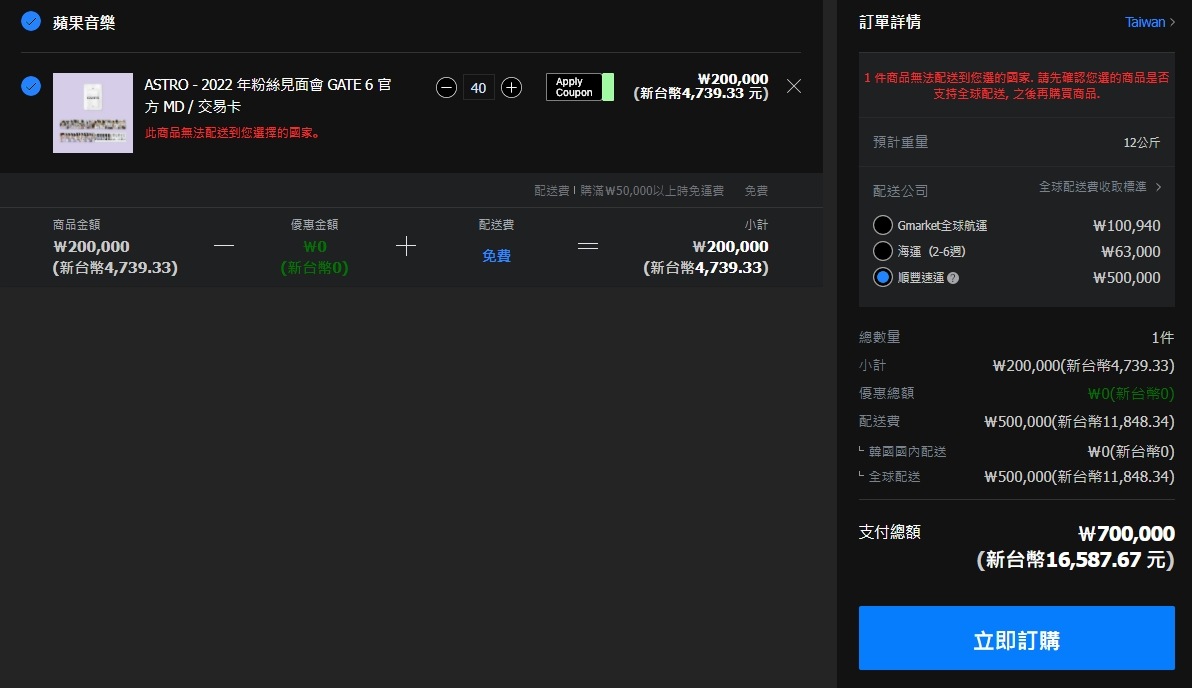Click the 總數量 1件 value
The height and width of the screenshot is (688, 1192).
click(1162, 337)
